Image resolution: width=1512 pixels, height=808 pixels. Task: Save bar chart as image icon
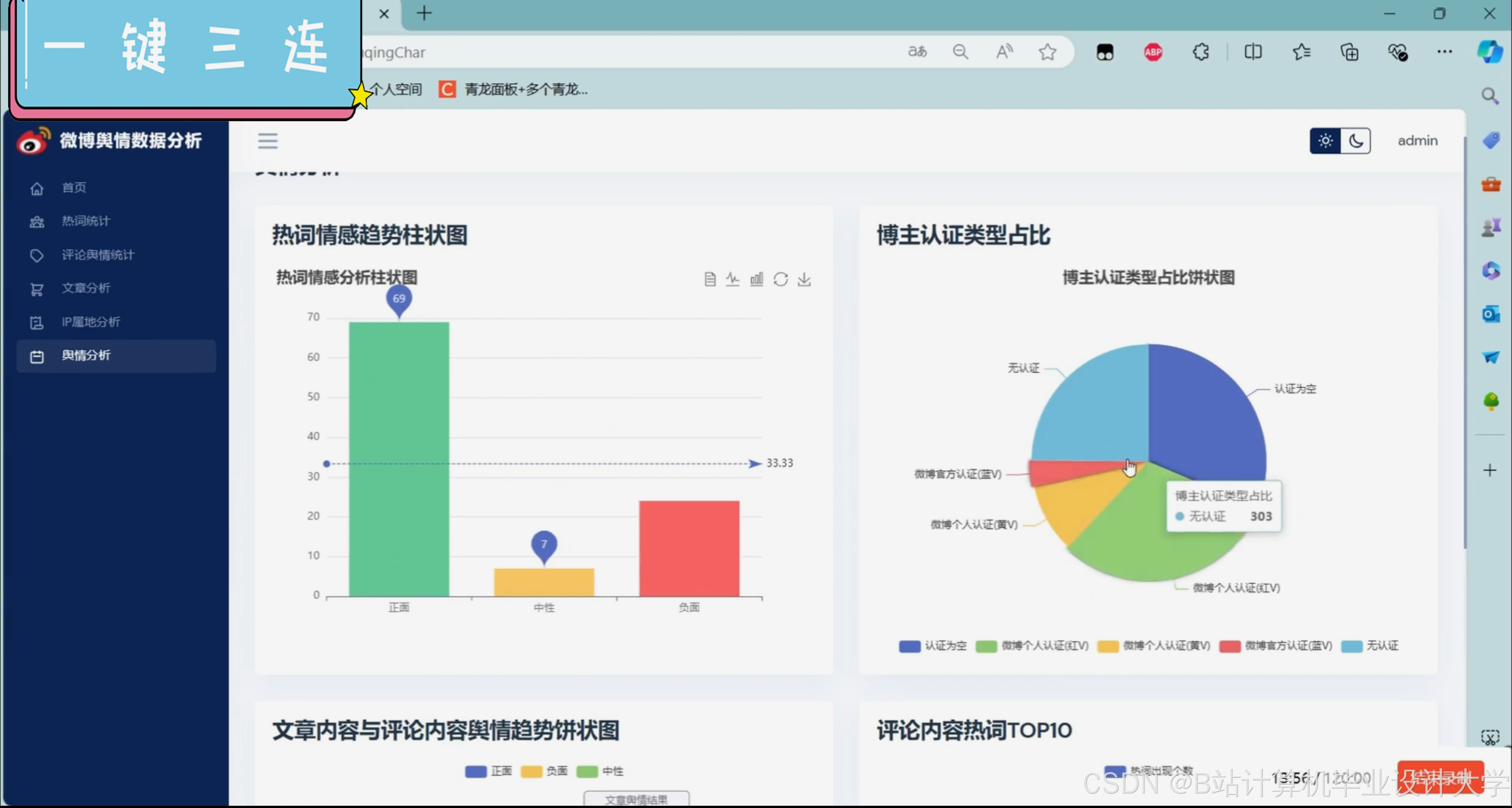(804, 279)
